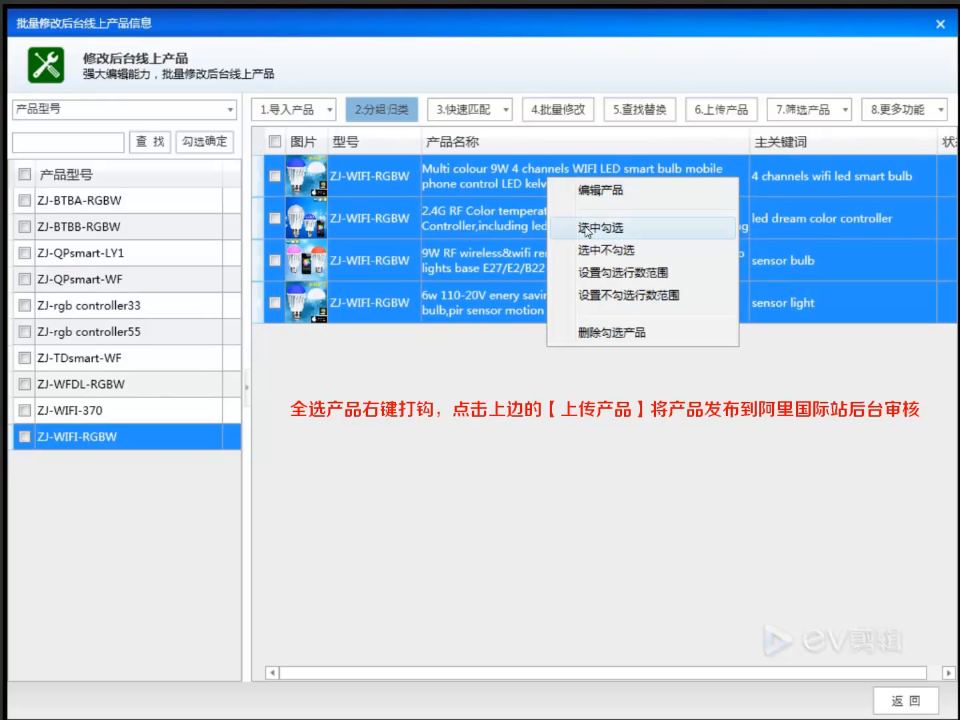Image resolution: width=960 pixels, height=720 pixels.
Task: Click the 产品名称 column header
Action: click(x=585, y=143)
